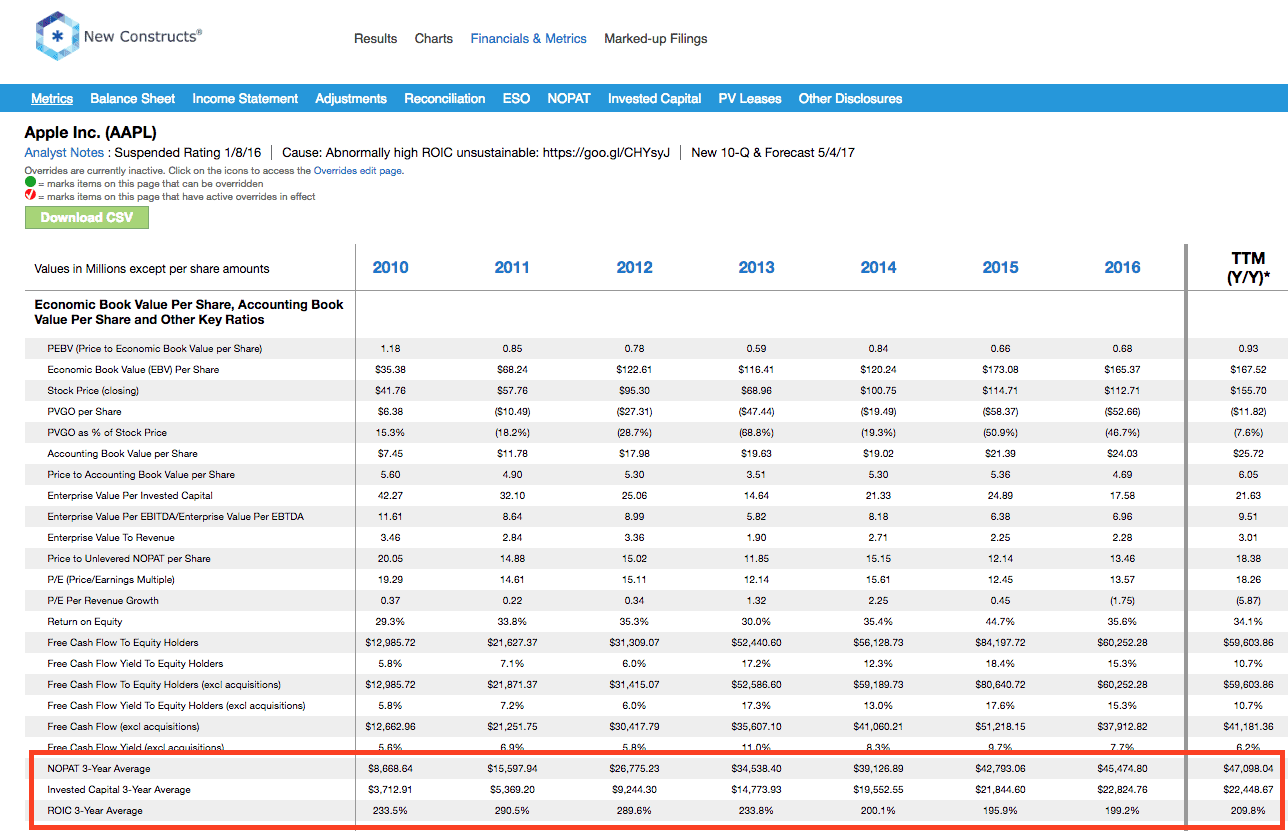
Task: Click the 2016 column header
Action: coord(1122,267)
